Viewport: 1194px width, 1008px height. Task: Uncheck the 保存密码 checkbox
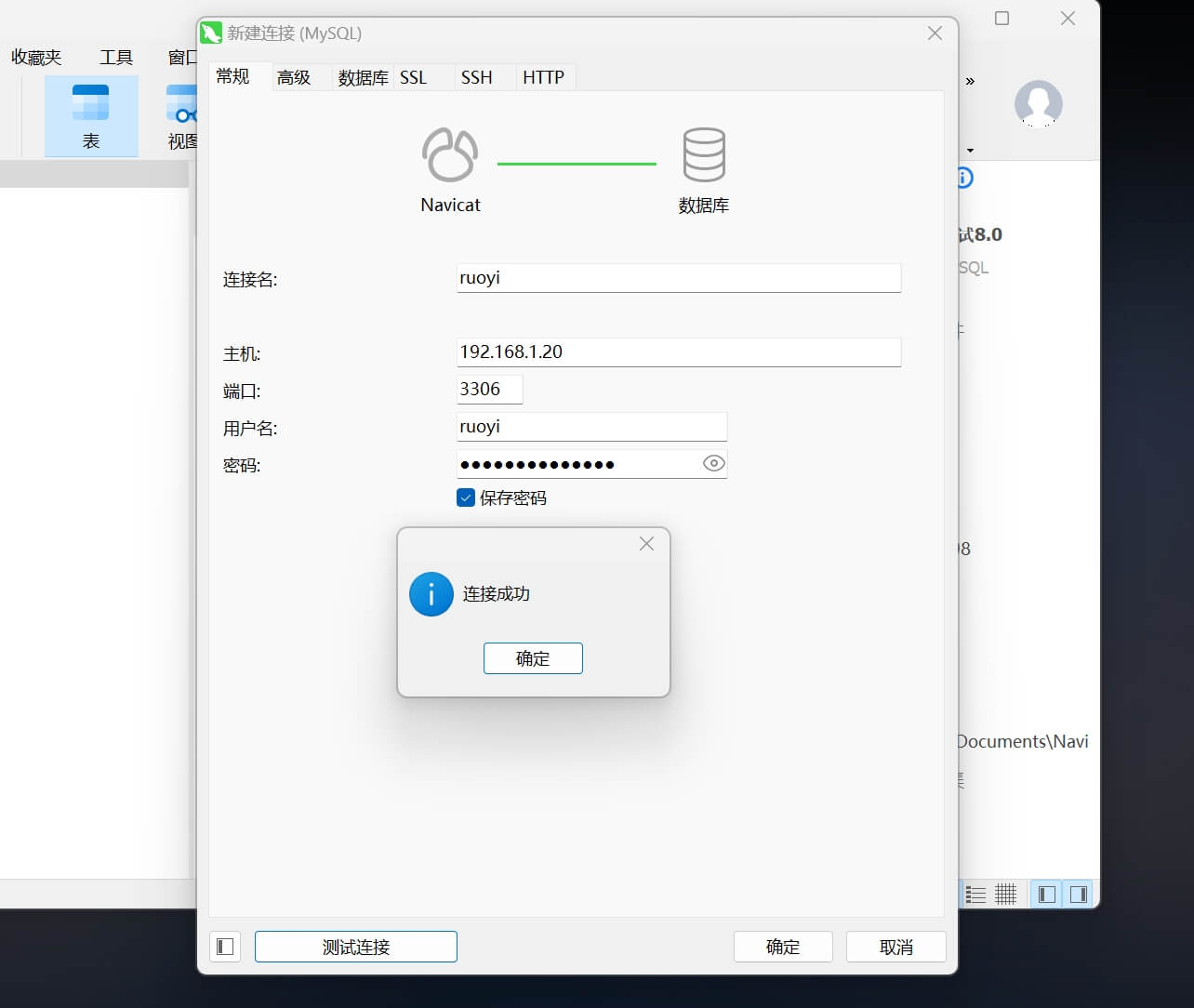[x=466, y=497]
